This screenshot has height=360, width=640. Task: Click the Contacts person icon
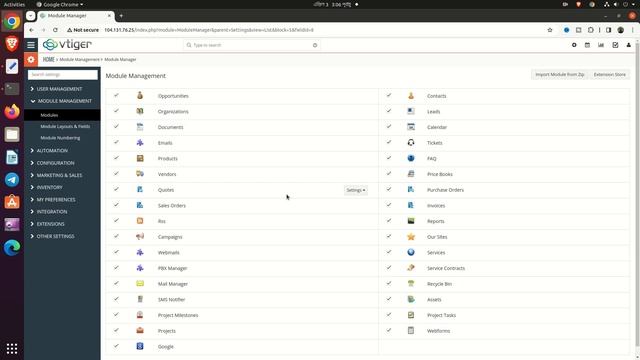[x=411, y=96]
